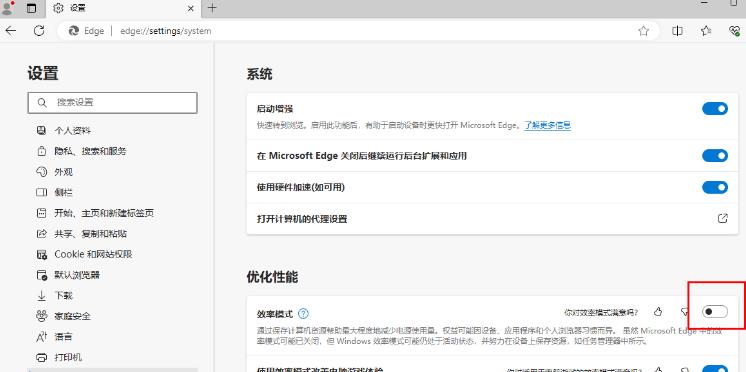
Task: Click the address bar URL
Action: 166,31
